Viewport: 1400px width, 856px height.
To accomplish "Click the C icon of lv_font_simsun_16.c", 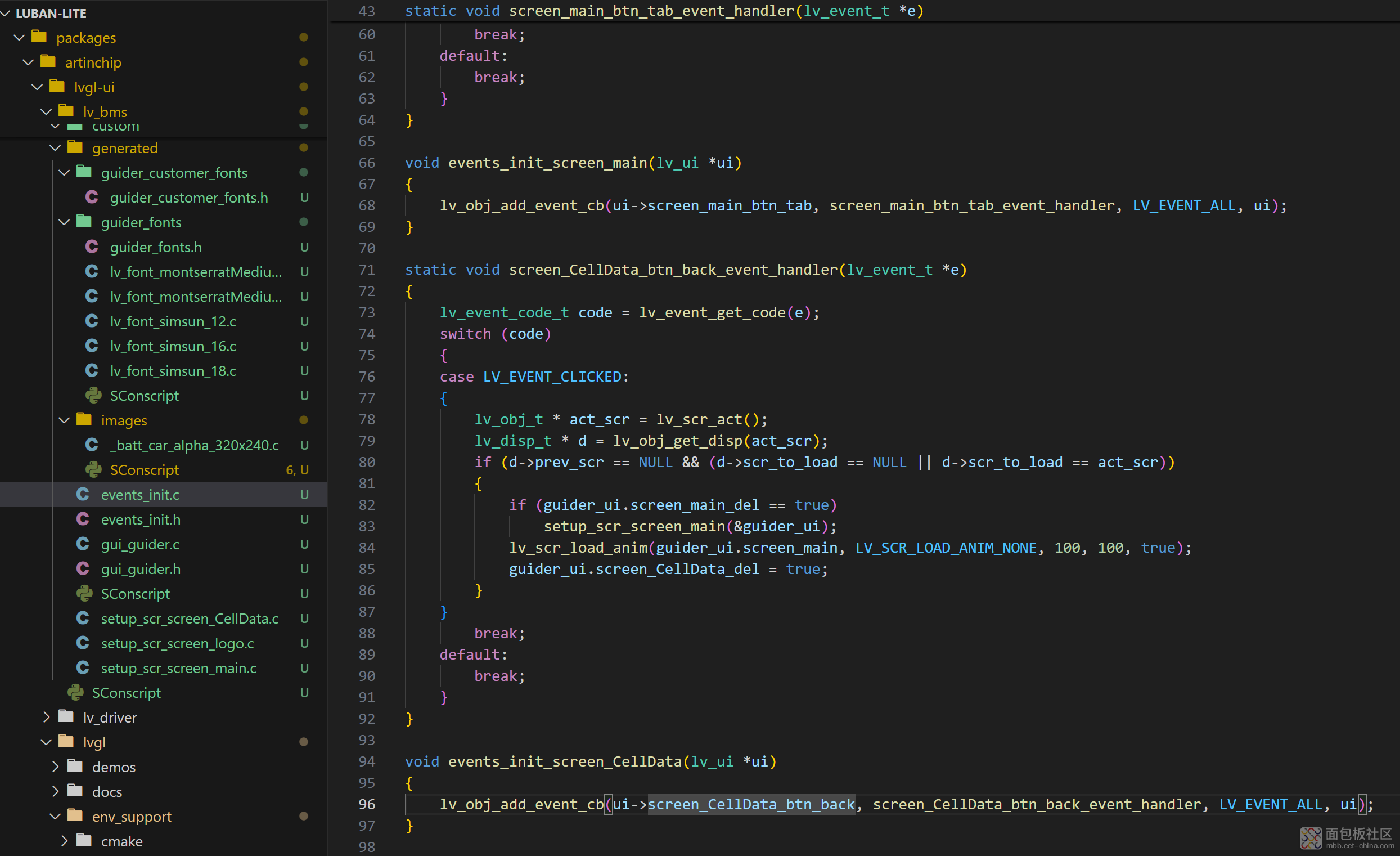I will [92, 346].
